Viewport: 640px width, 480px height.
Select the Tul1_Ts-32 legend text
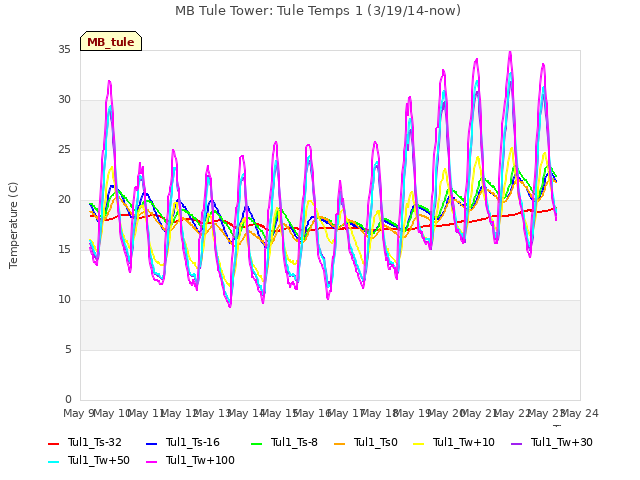[95, 442]
